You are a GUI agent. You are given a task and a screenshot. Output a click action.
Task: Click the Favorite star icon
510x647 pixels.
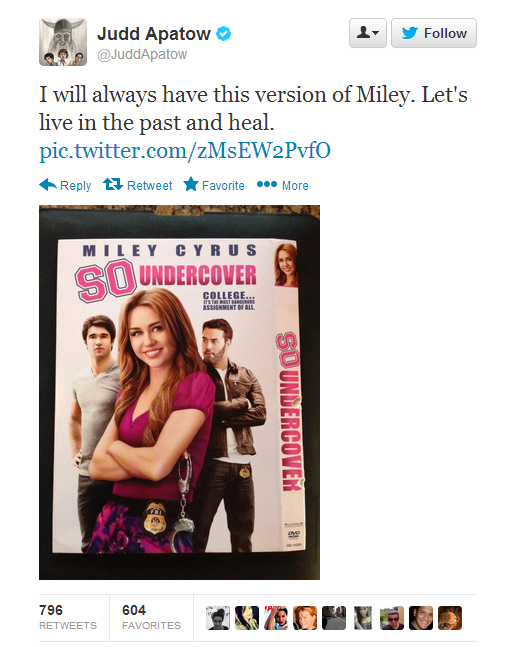pyautogui.click(x=191, y=184)
